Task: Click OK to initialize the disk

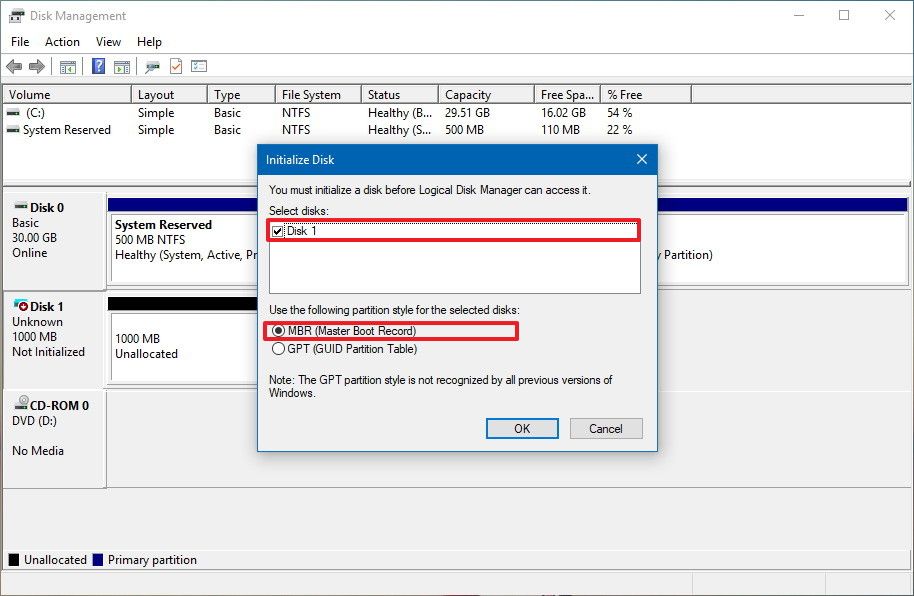Action: tap(521, 428)
